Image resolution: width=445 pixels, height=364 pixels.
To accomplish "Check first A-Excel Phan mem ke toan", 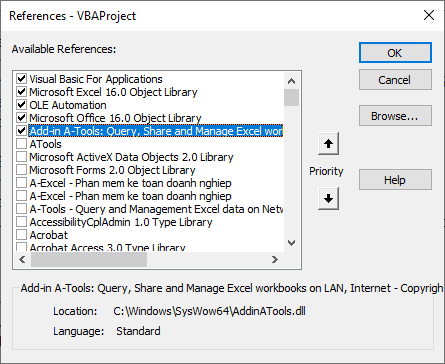I will pyautogui.click(x=22, y=183).
